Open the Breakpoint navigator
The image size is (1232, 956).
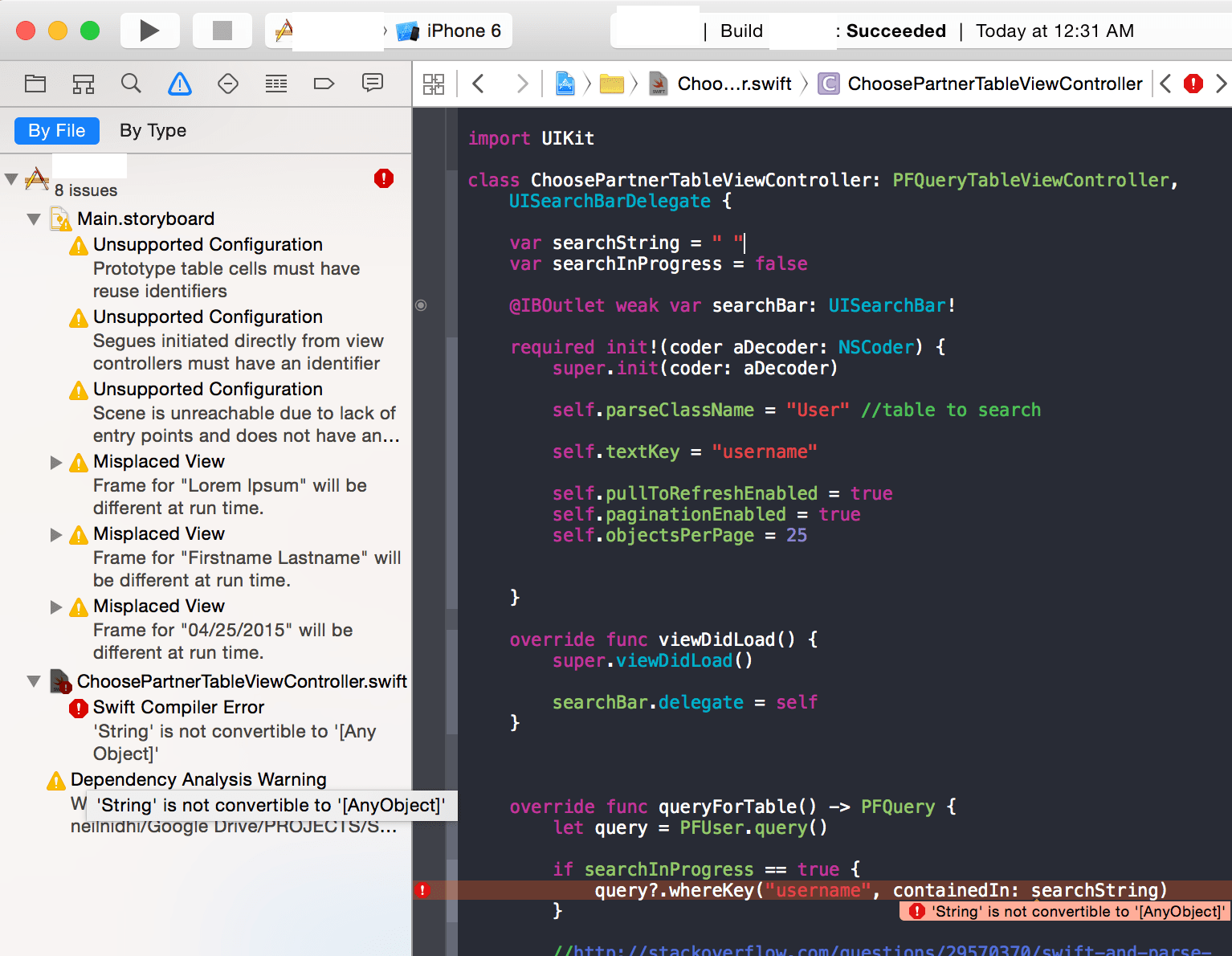point(324,84)
